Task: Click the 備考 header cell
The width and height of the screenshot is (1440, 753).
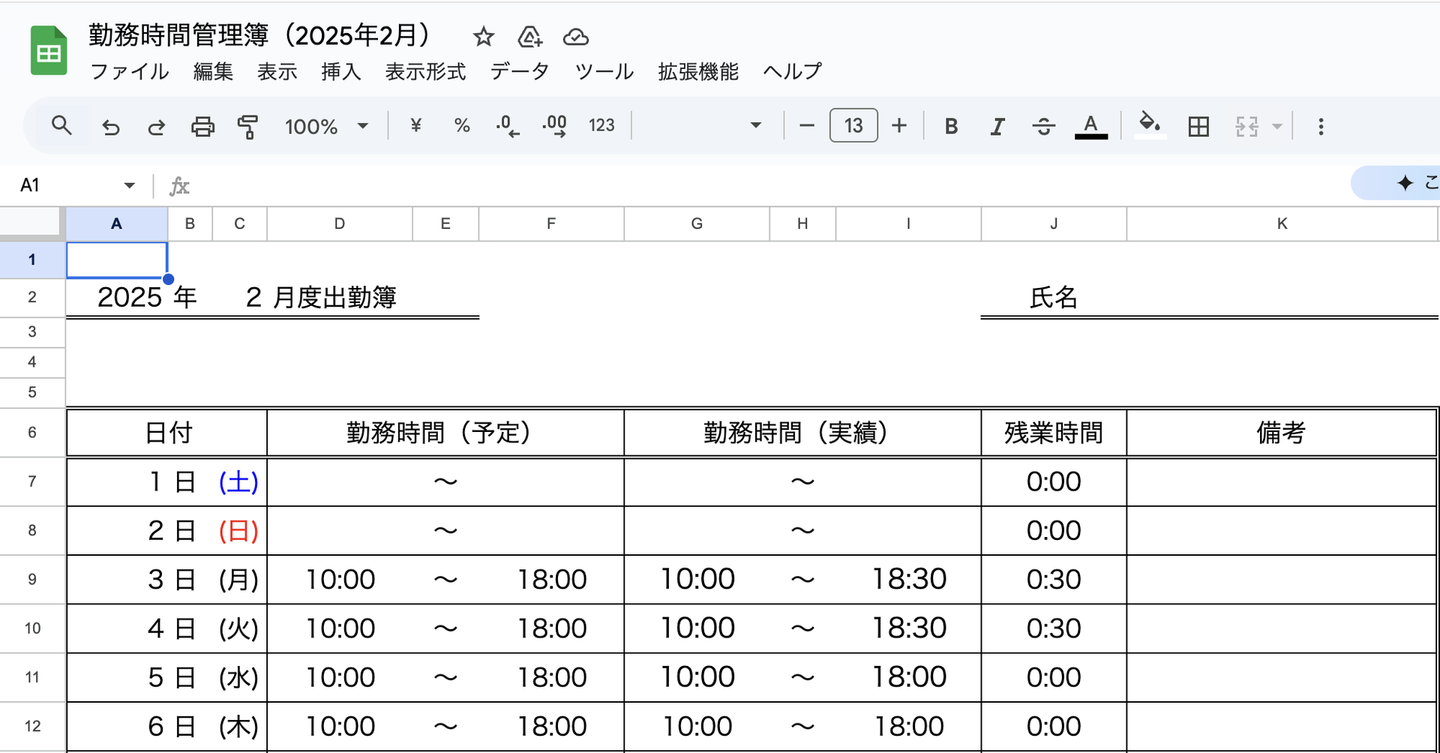Action: (x=1282, y=432)
